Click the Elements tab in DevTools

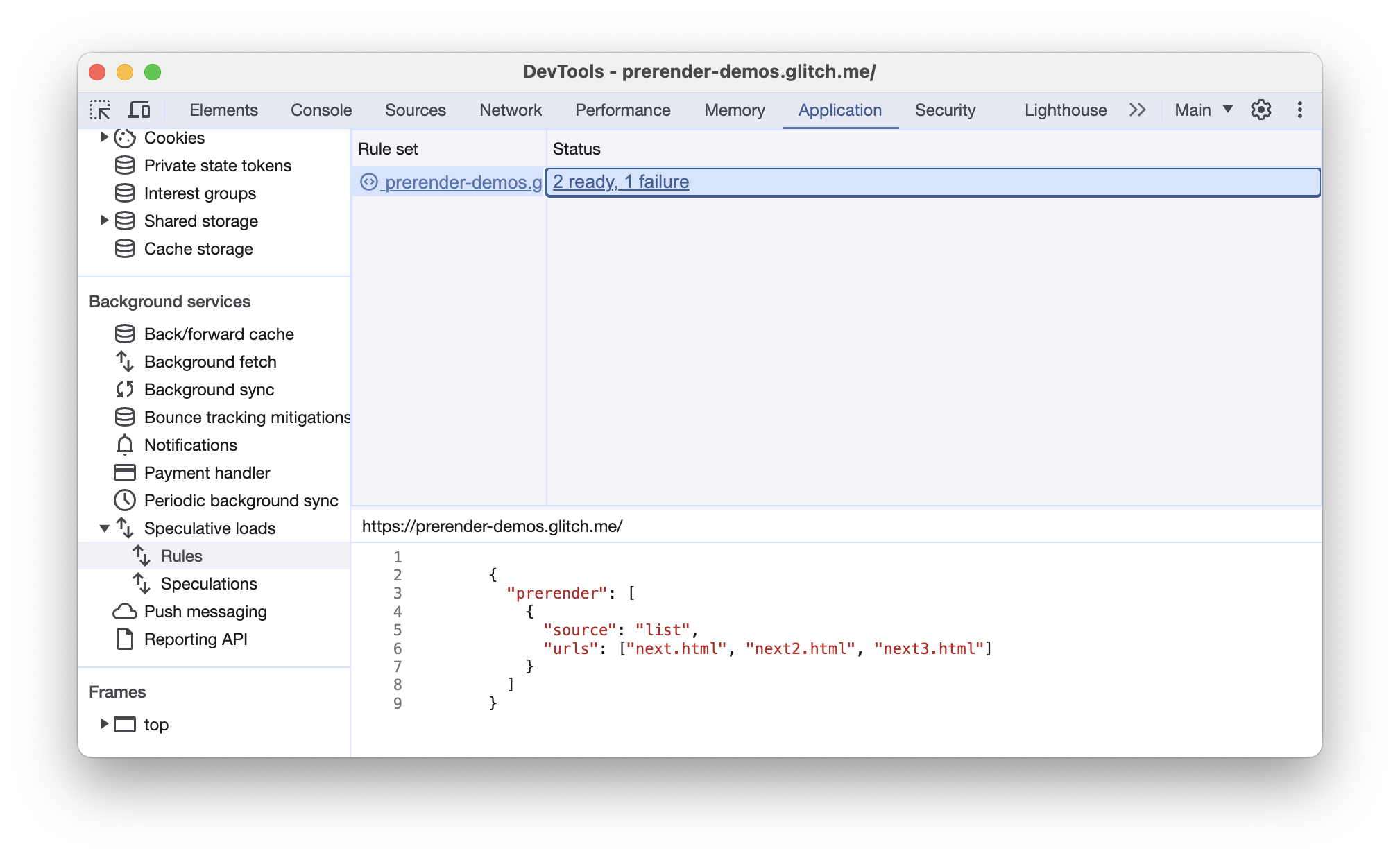tap(222, 109)
